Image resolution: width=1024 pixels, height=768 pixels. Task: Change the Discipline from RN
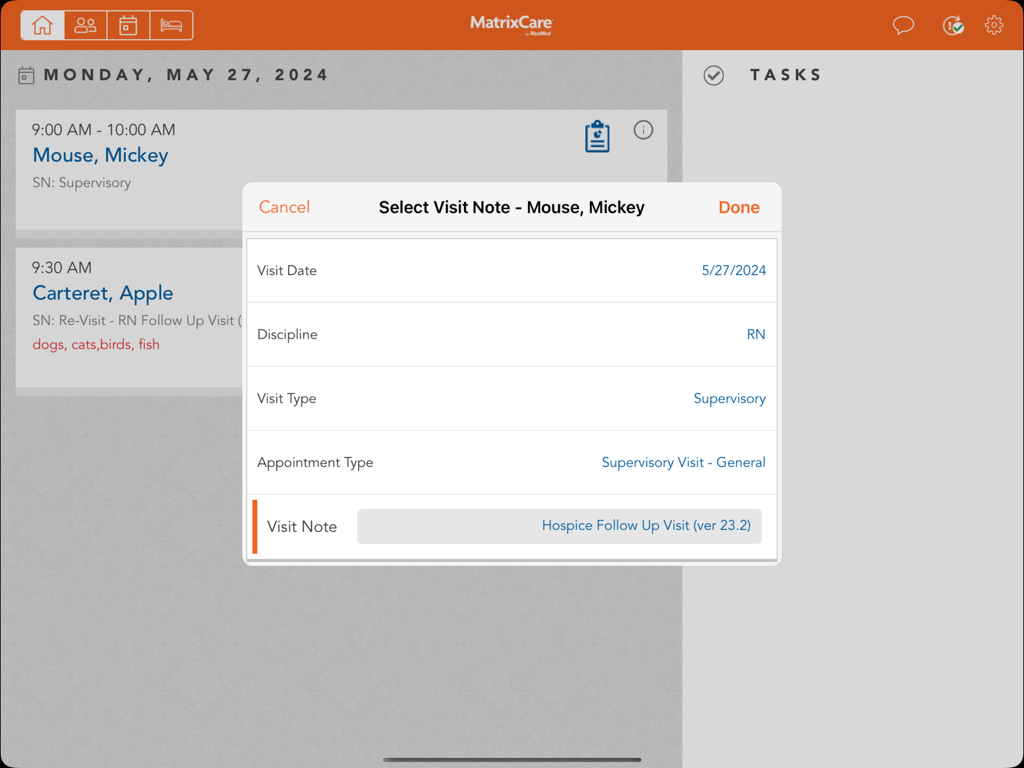[756, 334]
